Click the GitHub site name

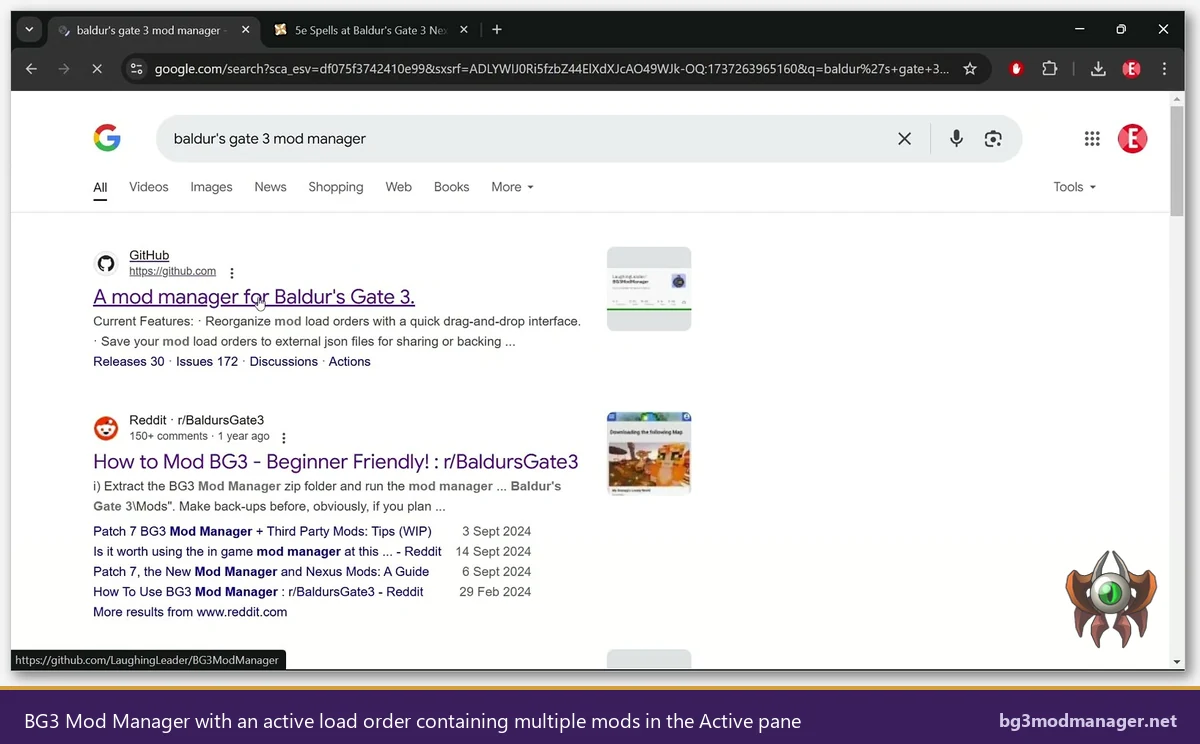point(149,255)
